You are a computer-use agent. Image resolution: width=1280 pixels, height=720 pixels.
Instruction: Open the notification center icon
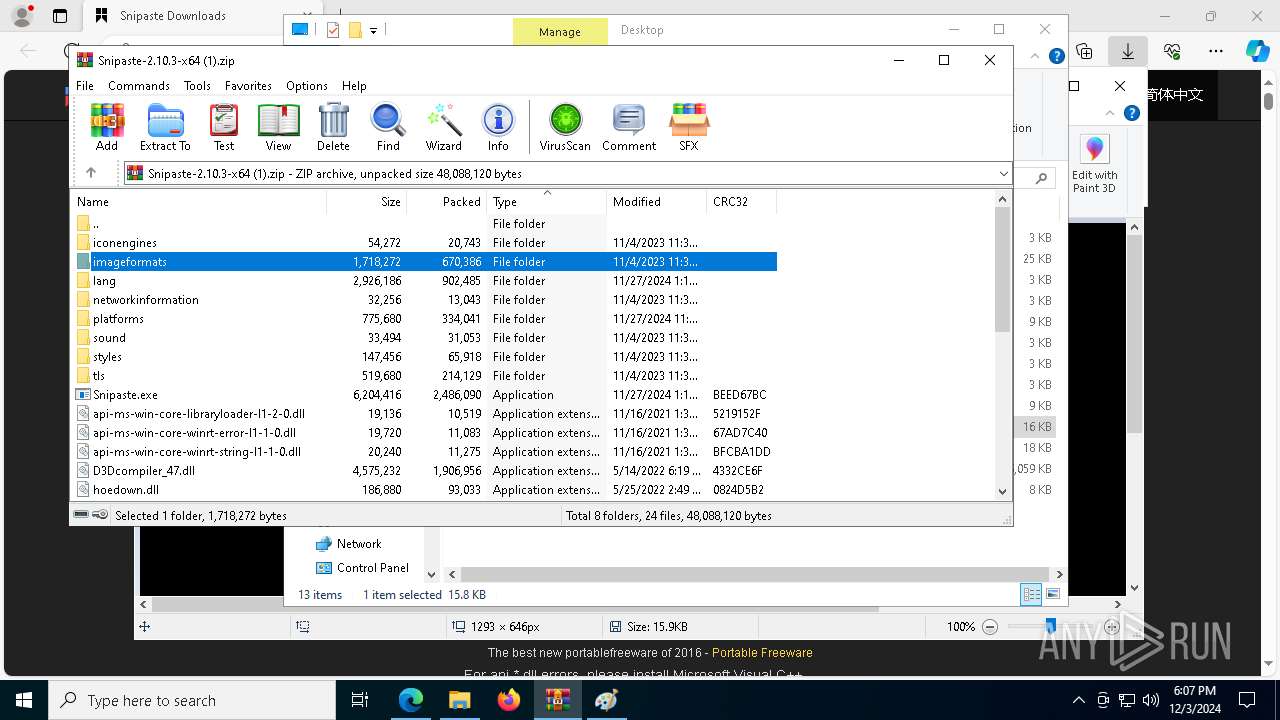1247,700
